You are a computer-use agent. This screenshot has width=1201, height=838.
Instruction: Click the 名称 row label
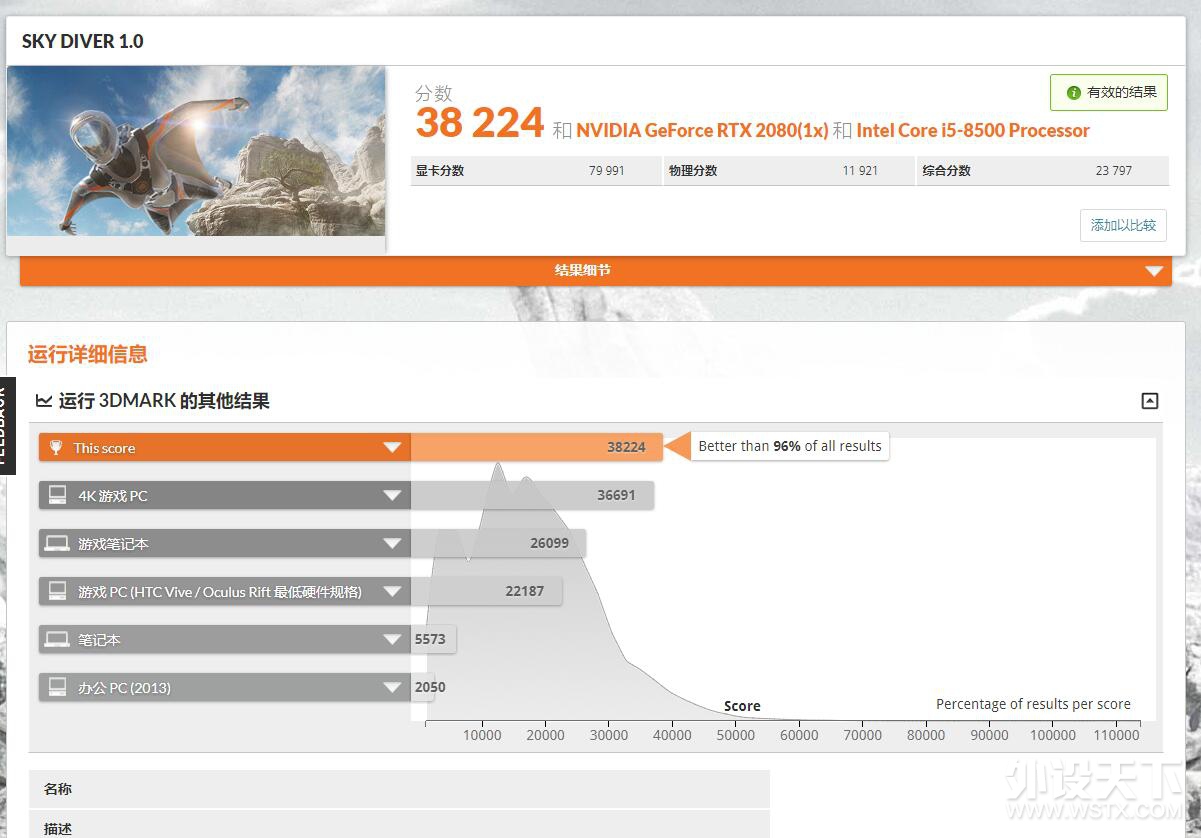(x=58, y=789)
